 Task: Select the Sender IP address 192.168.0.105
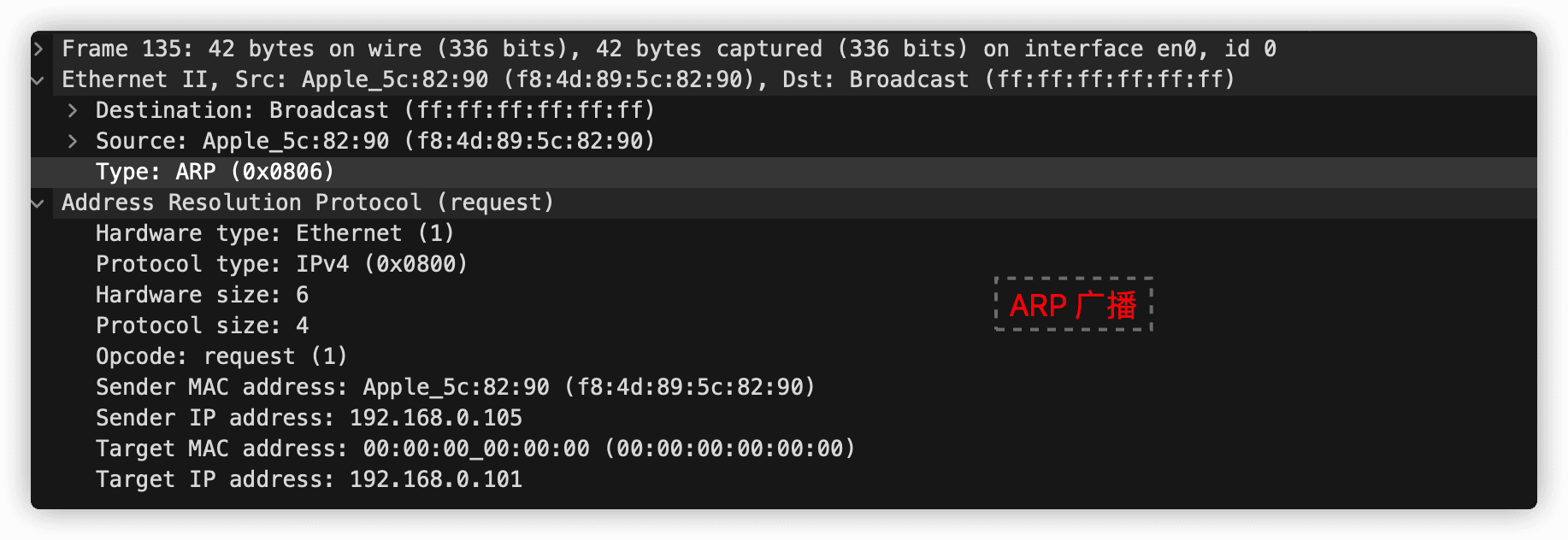(x=309, y=419)
